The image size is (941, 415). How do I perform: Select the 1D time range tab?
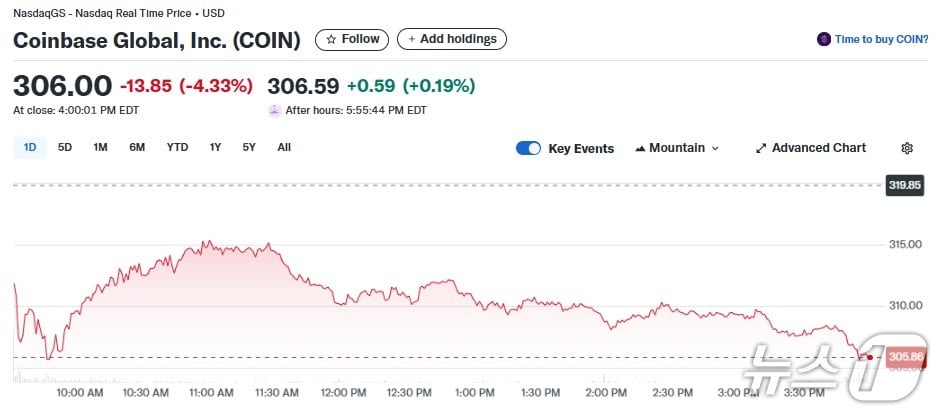click(30, 147)
